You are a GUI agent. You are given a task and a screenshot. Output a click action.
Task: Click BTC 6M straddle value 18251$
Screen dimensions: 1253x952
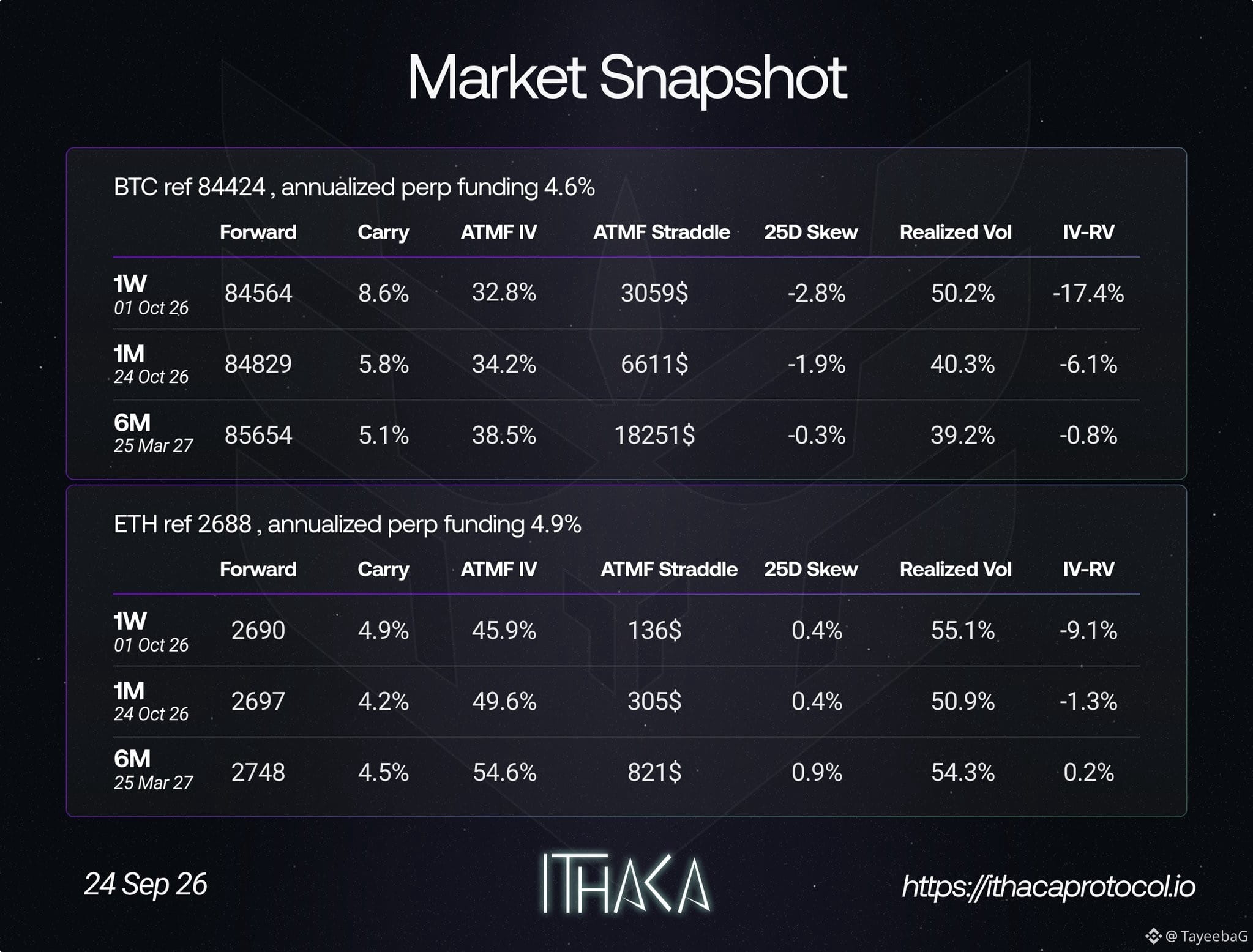tap(654, 435)
